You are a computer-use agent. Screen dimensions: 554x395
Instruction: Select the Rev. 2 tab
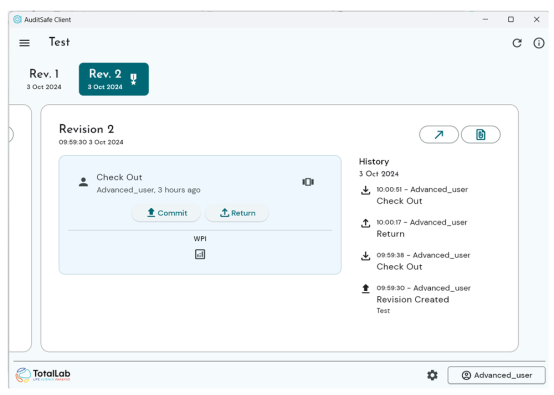(x=114, y=79)
